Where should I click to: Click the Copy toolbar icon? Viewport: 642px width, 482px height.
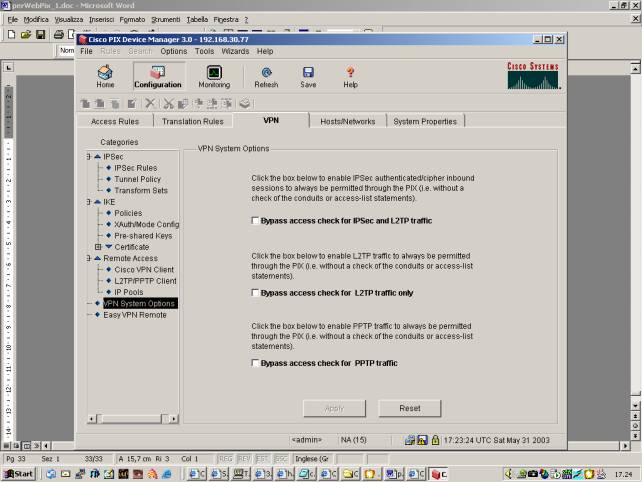[x=183, y=103]
